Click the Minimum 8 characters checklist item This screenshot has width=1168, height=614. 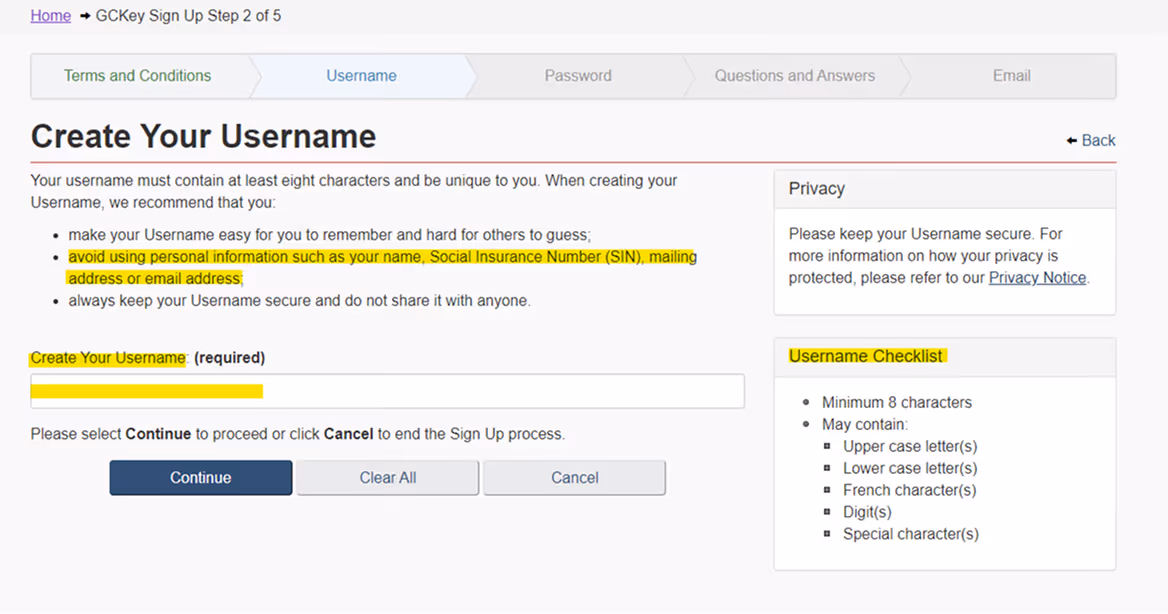click(897, 402)
